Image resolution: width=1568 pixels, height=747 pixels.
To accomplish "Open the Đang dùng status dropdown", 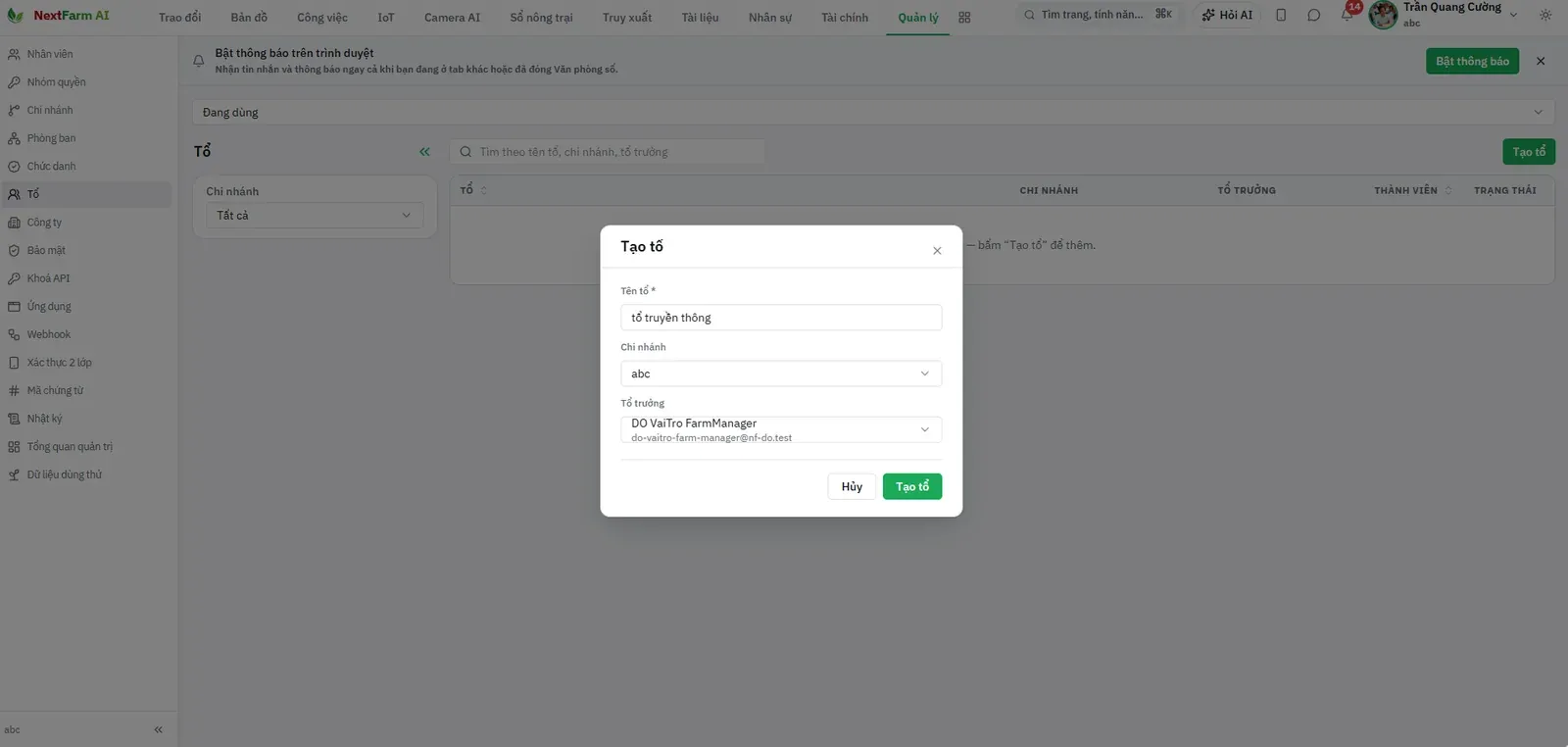I will pyautogui.click(x=872, y=112).
